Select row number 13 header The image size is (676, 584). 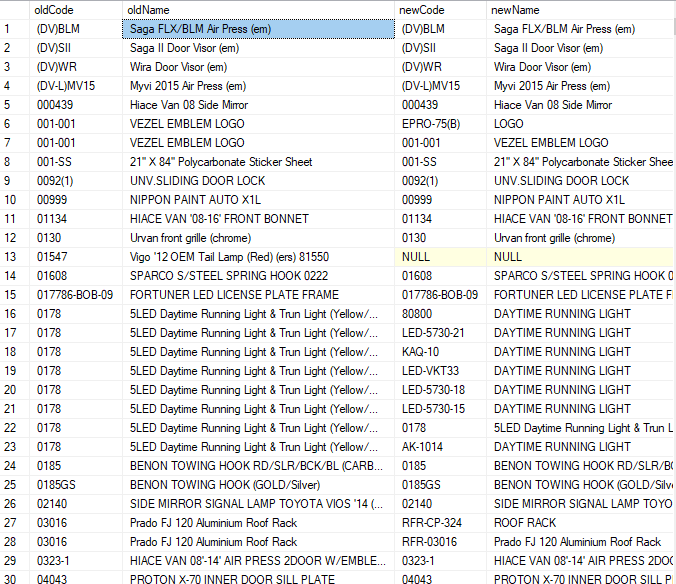(x=15, y=257)
